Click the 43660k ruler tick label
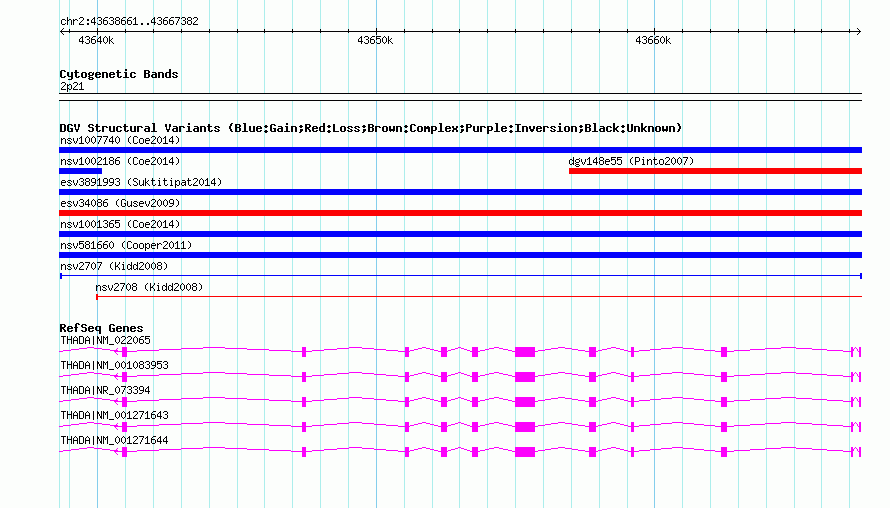This screenshot has height=508, width=890. [653, 41]
